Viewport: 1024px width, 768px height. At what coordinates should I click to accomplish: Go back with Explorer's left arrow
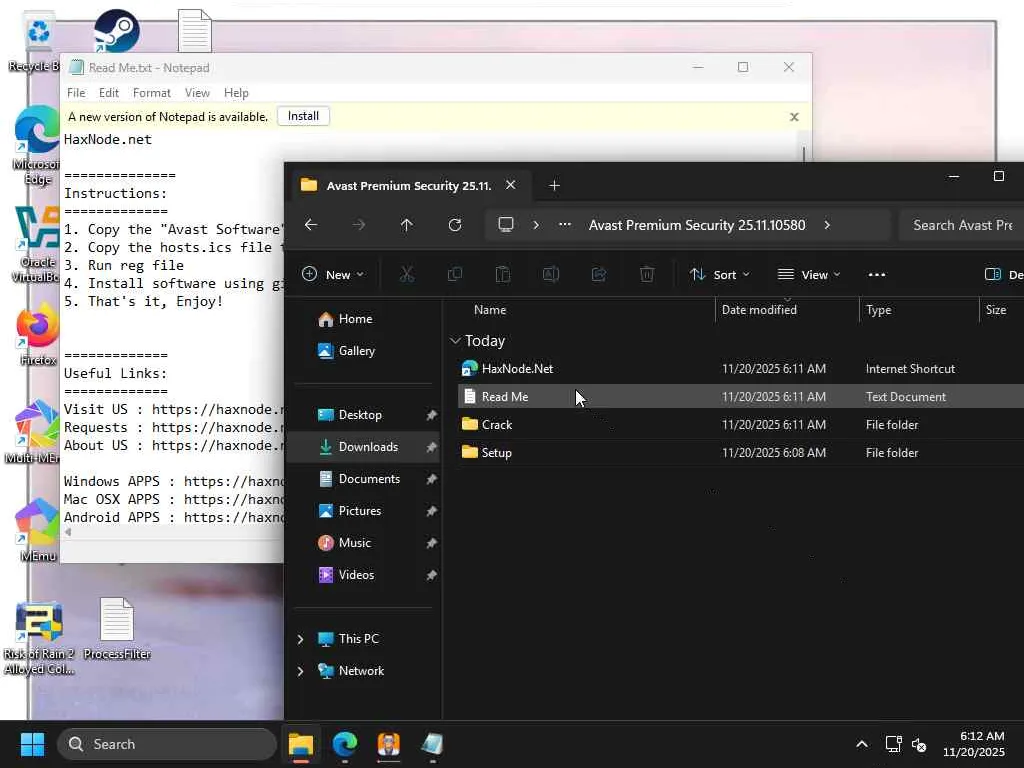pos(311,225)
